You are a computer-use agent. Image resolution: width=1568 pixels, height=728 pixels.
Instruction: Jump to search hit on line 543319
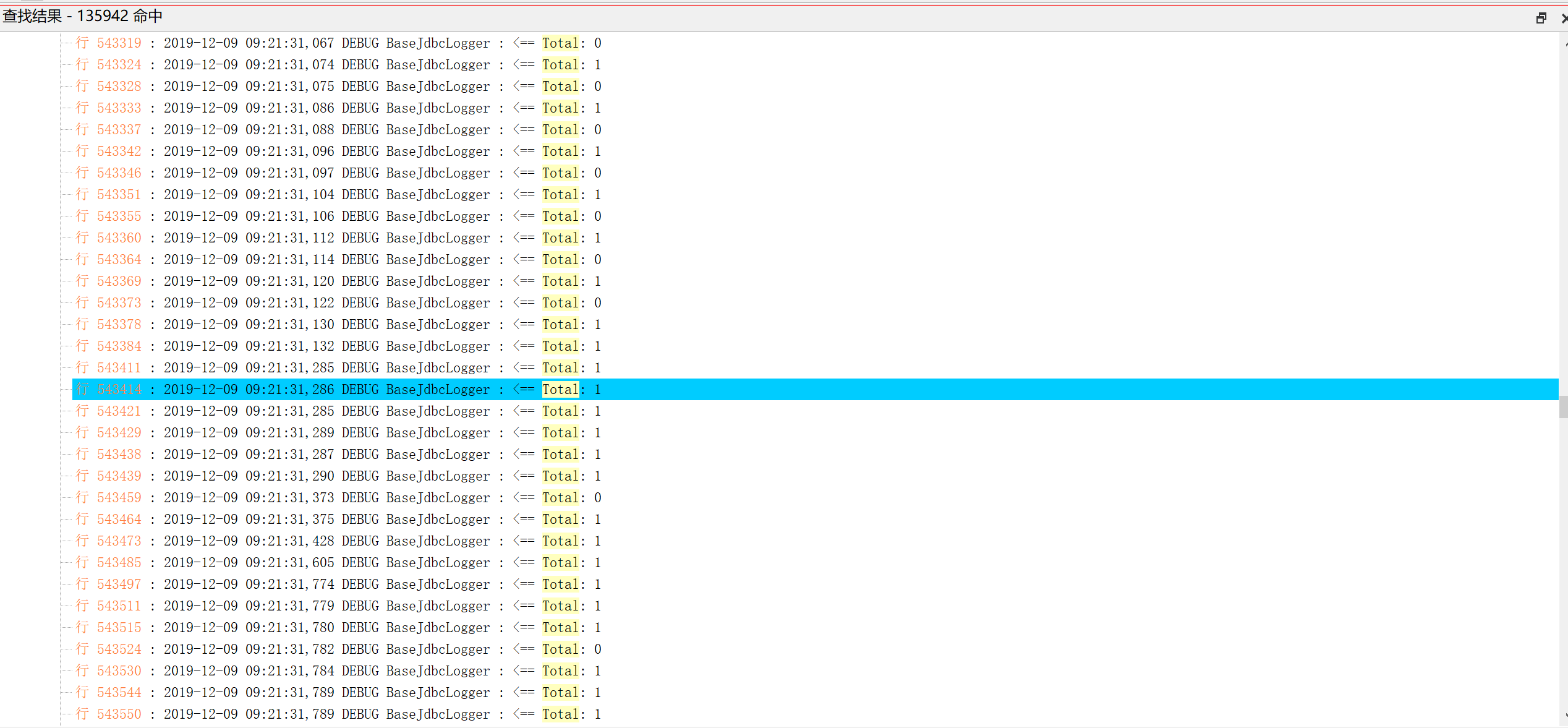tap(119, 43)
